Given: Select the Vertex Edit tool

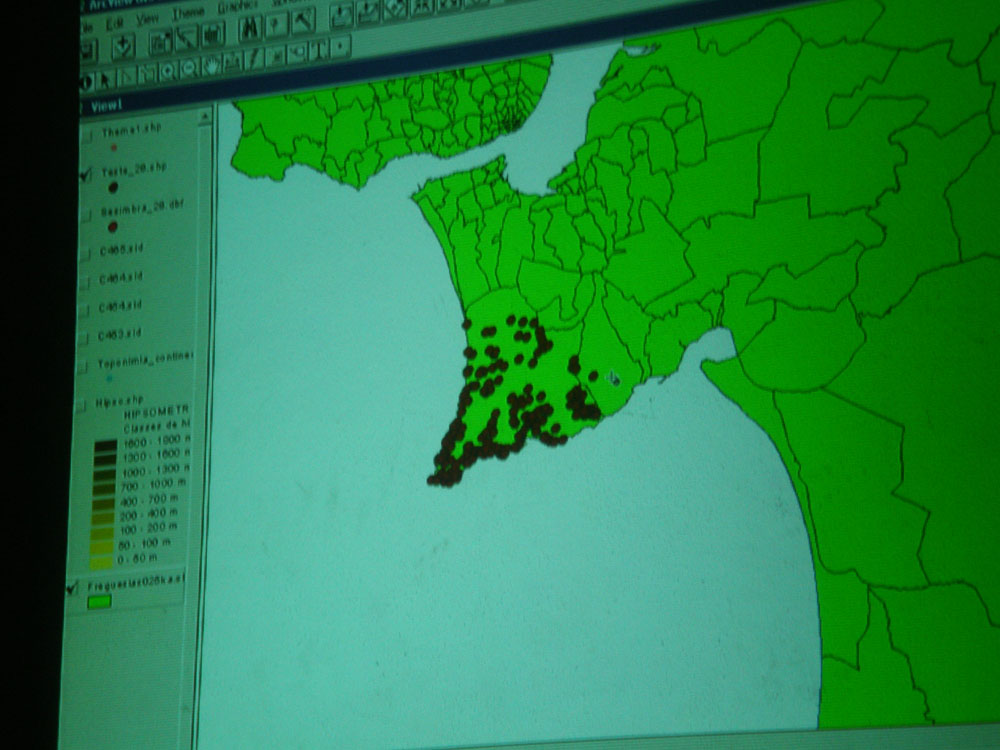Looking at the screenshot, I should point(128,78).
